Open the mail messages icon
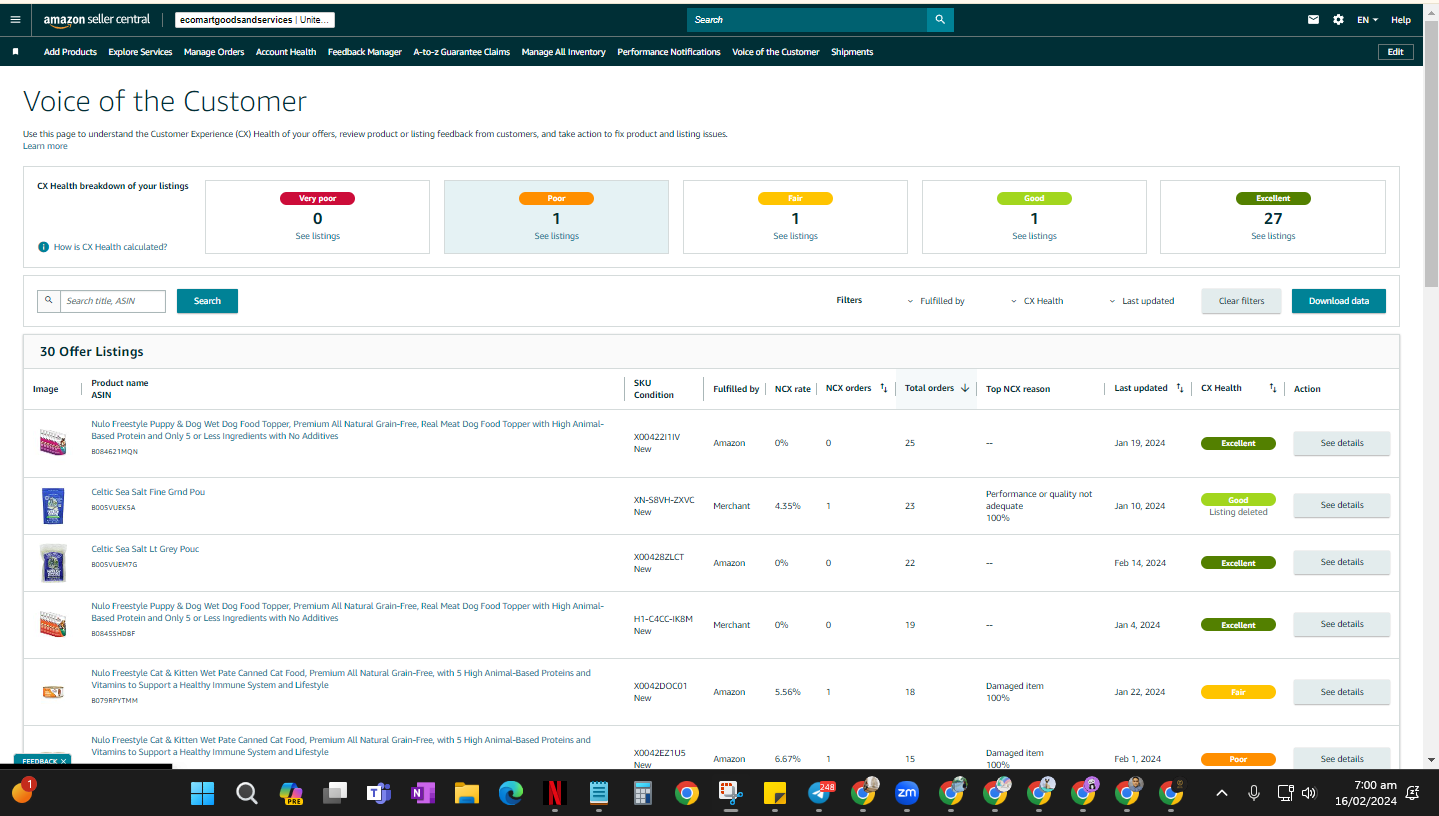This screenshot has width=1439, height=816. tap(1314, 19)
